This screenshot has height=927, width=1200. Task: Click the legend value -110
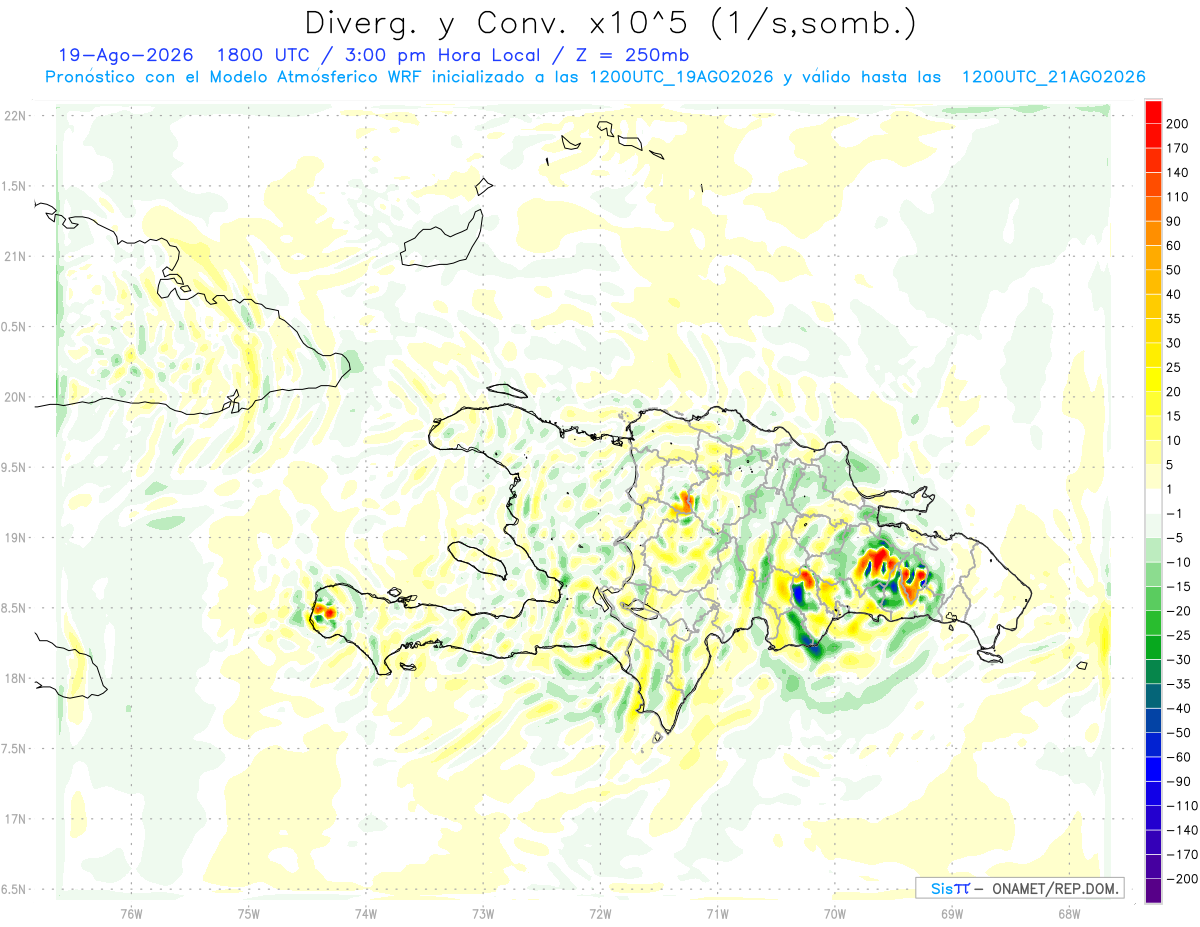tap(1180, 806)
